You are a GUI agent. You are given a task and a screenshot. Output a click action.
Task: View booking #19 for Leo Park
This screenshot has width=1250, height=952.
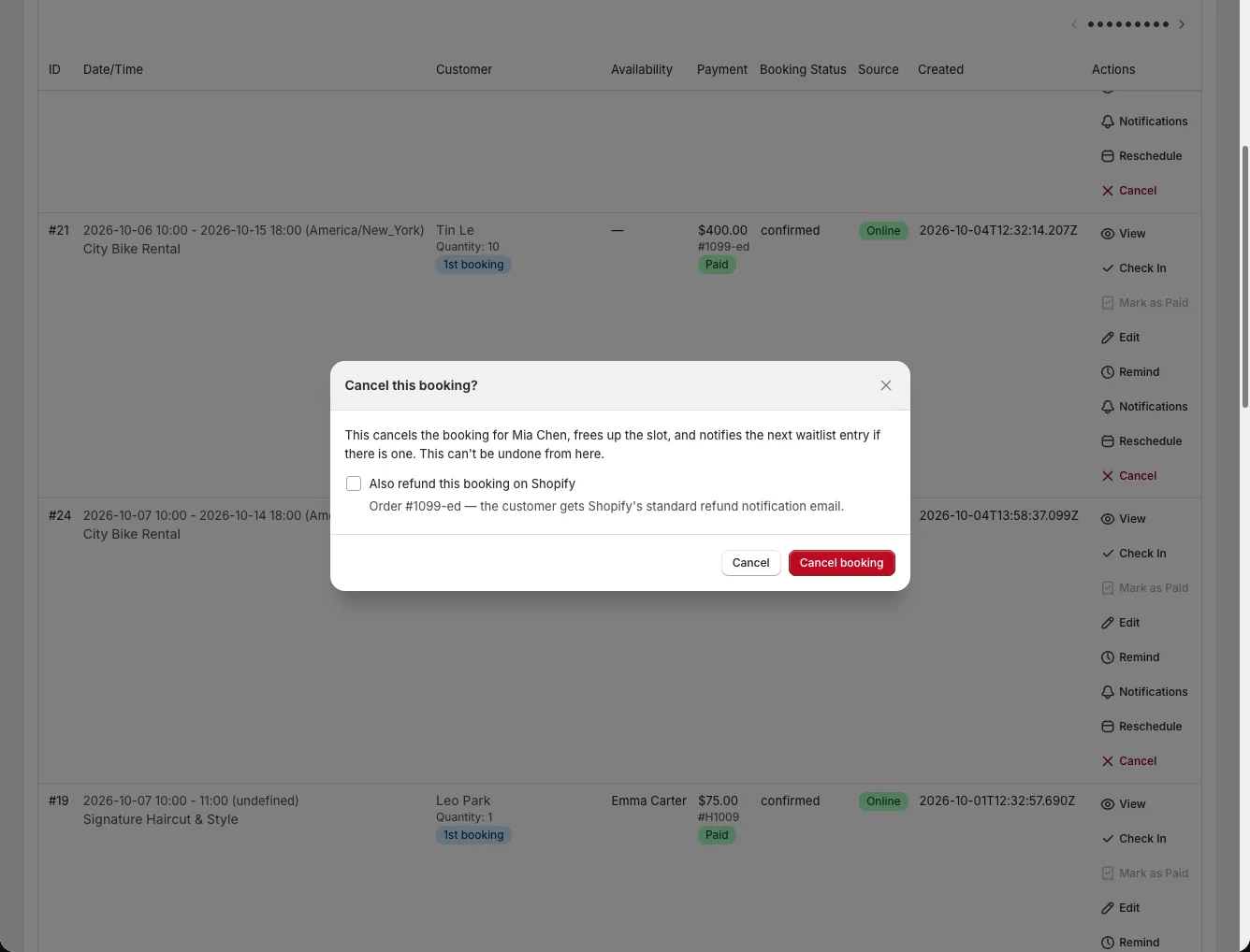point(1124,804)
